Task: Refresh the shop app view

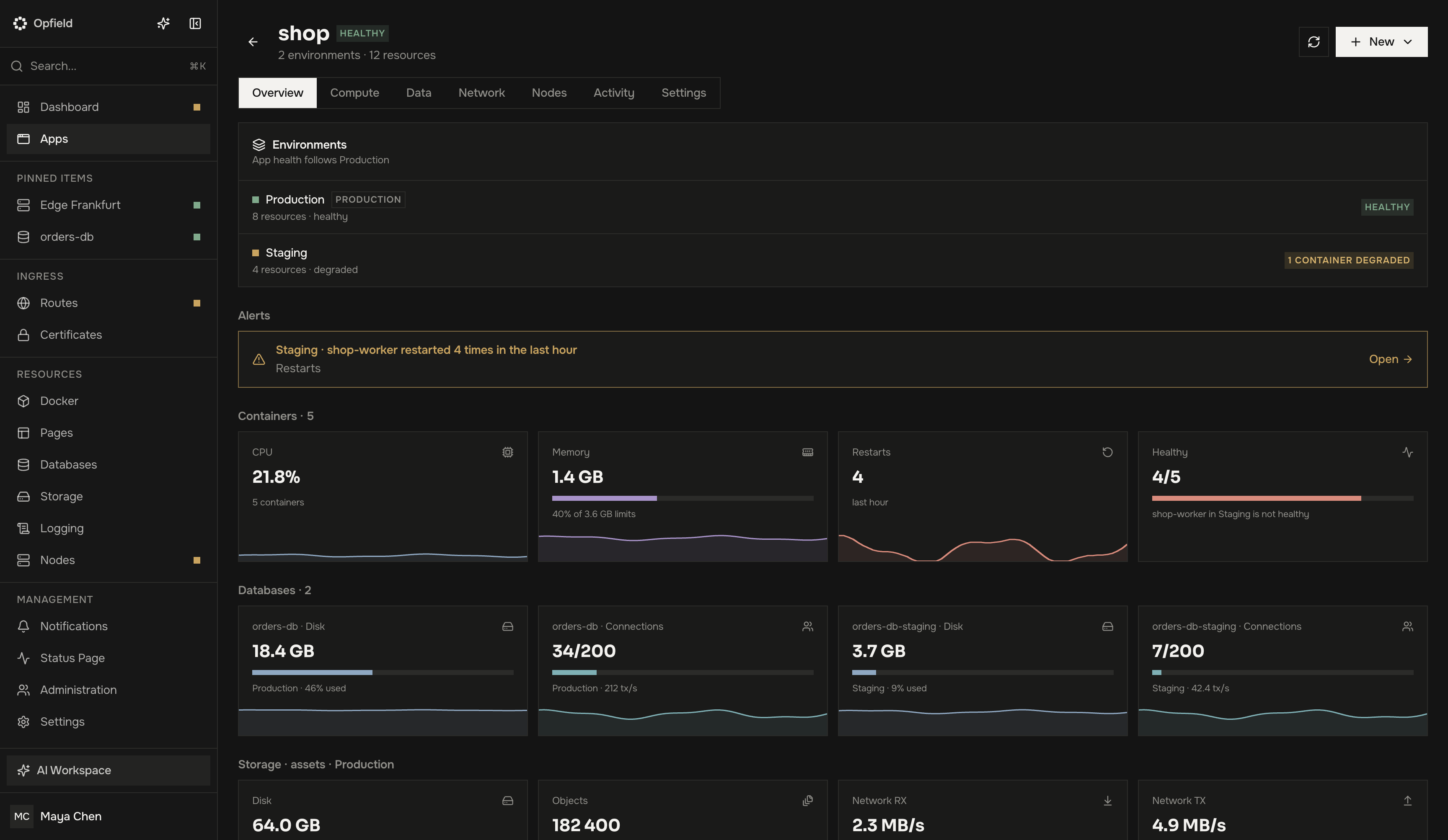Action: coord(1314,42)
